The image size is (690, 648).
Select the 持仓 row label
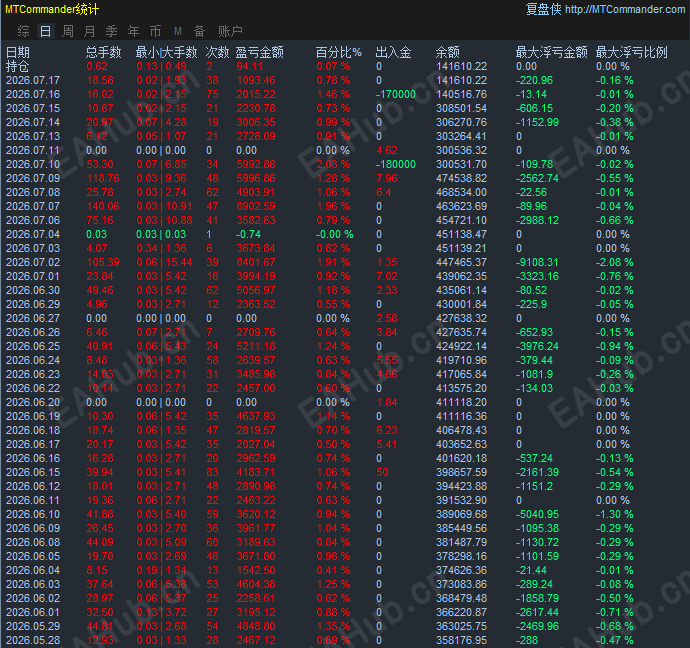pos(18,66)
